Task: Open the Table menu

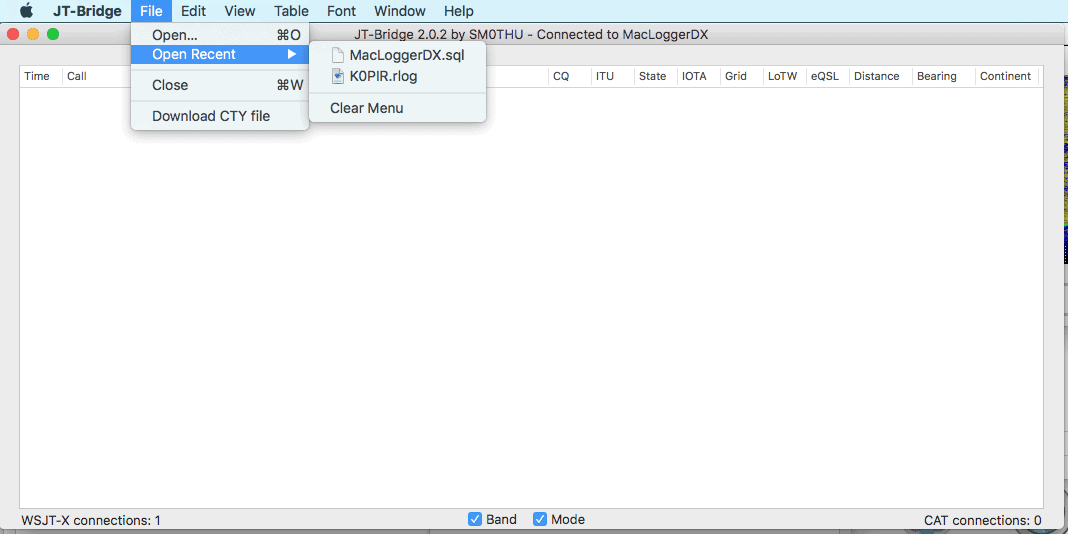Action: 292,11
